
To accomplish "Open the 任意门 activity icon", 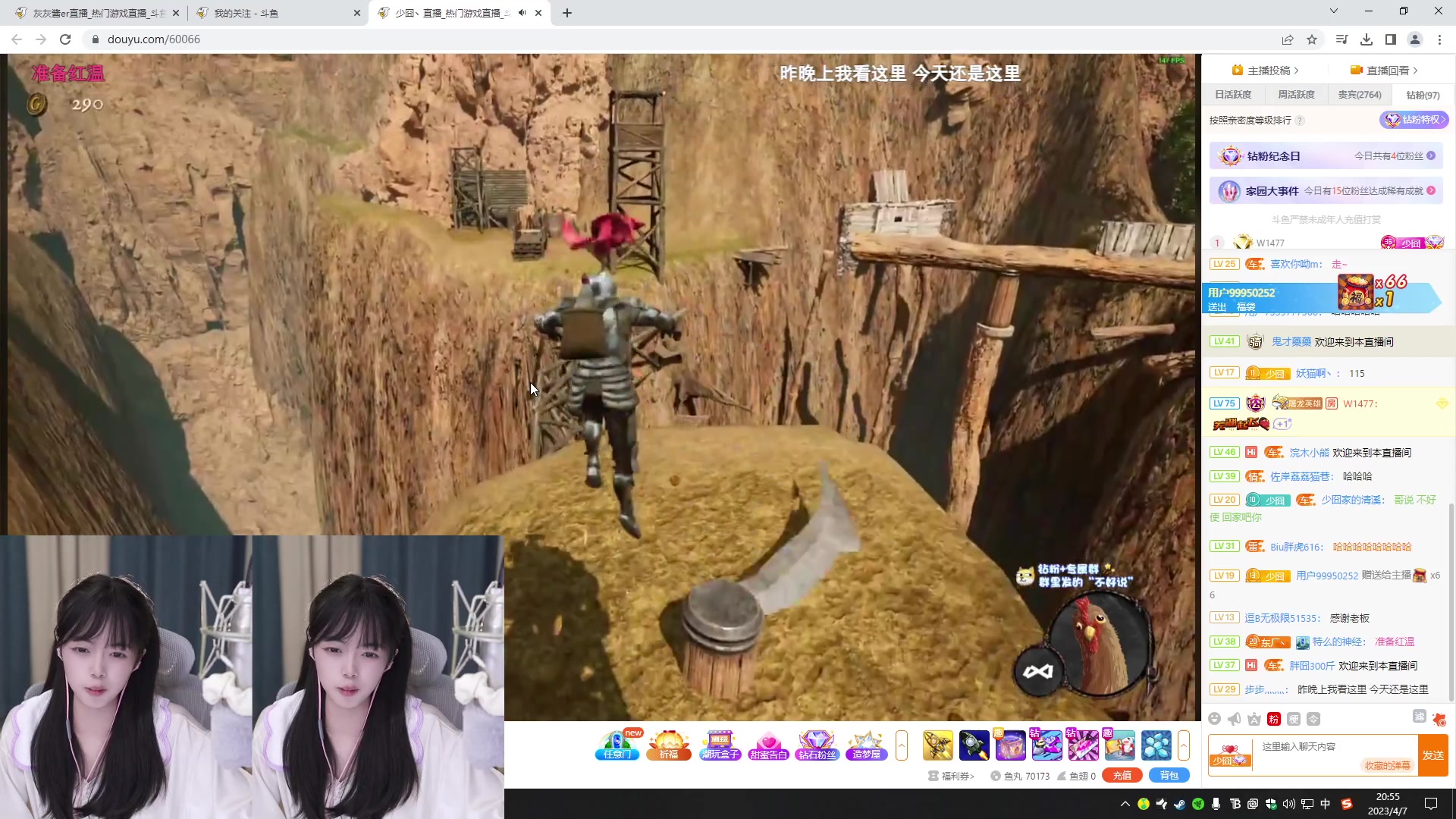I will (617, 745).
